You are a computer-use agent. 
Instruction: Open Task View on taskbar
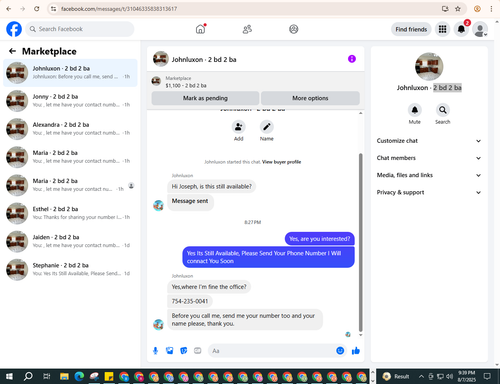(47, 377)
